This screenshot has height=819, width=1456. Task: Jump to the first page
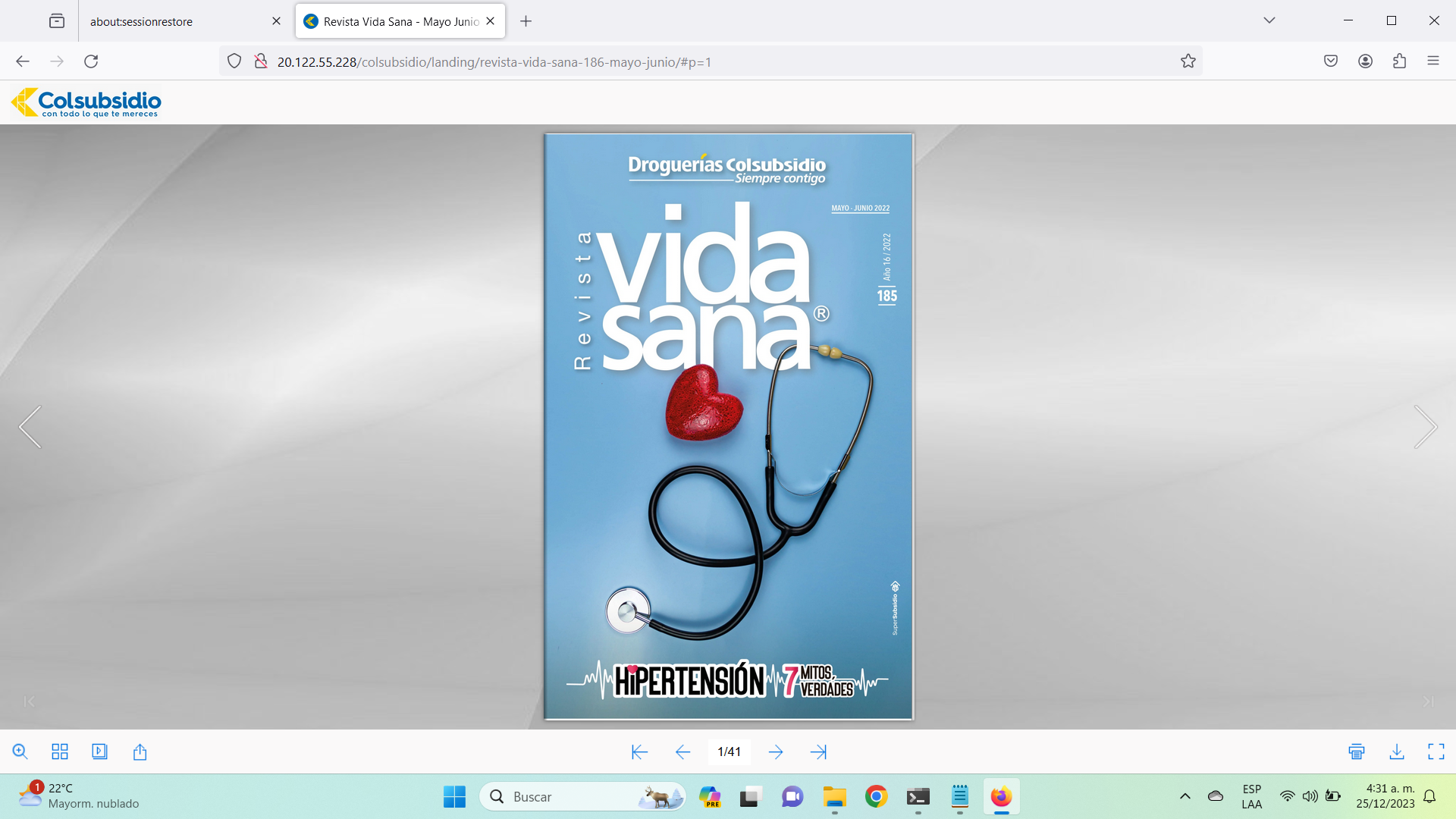(x=639, y=752)
